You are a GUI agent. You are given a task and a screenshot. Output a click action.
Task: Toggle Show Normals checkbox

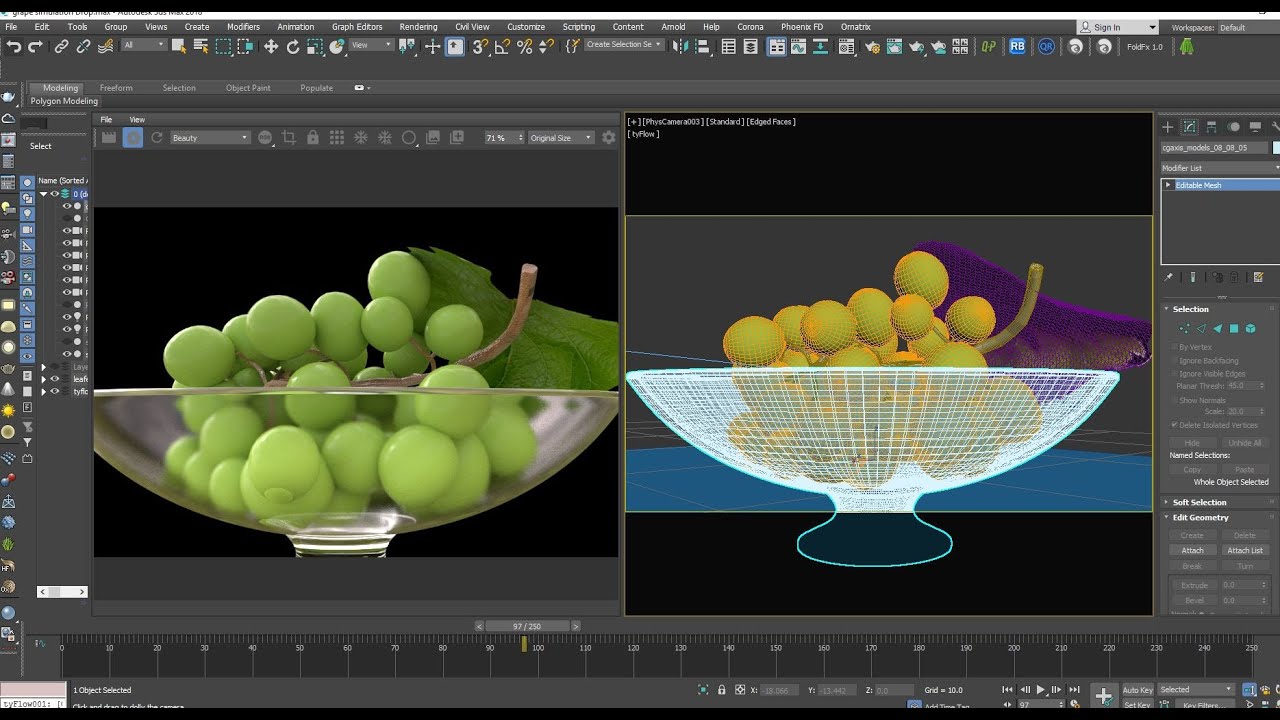pyautogui.click(x=1174, y=400)
